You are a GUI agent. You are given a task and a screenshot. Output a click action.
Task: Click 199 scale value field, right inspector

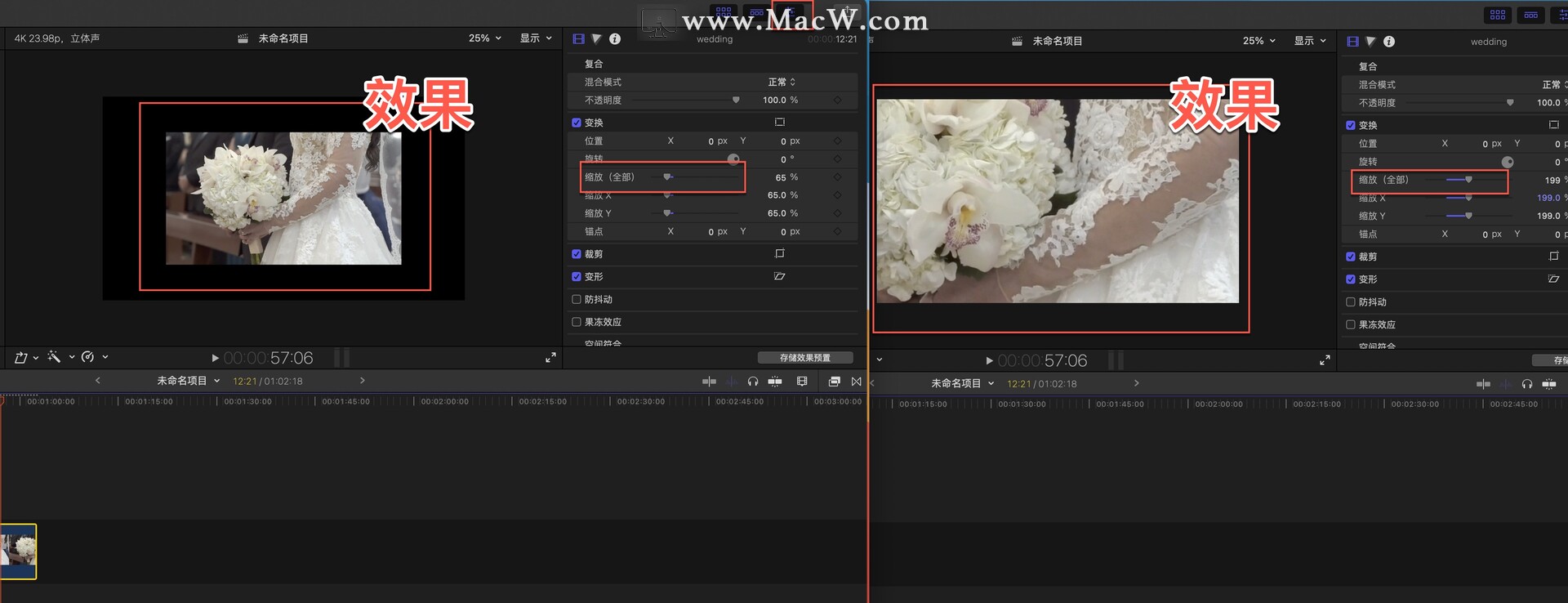(1554, 180)
